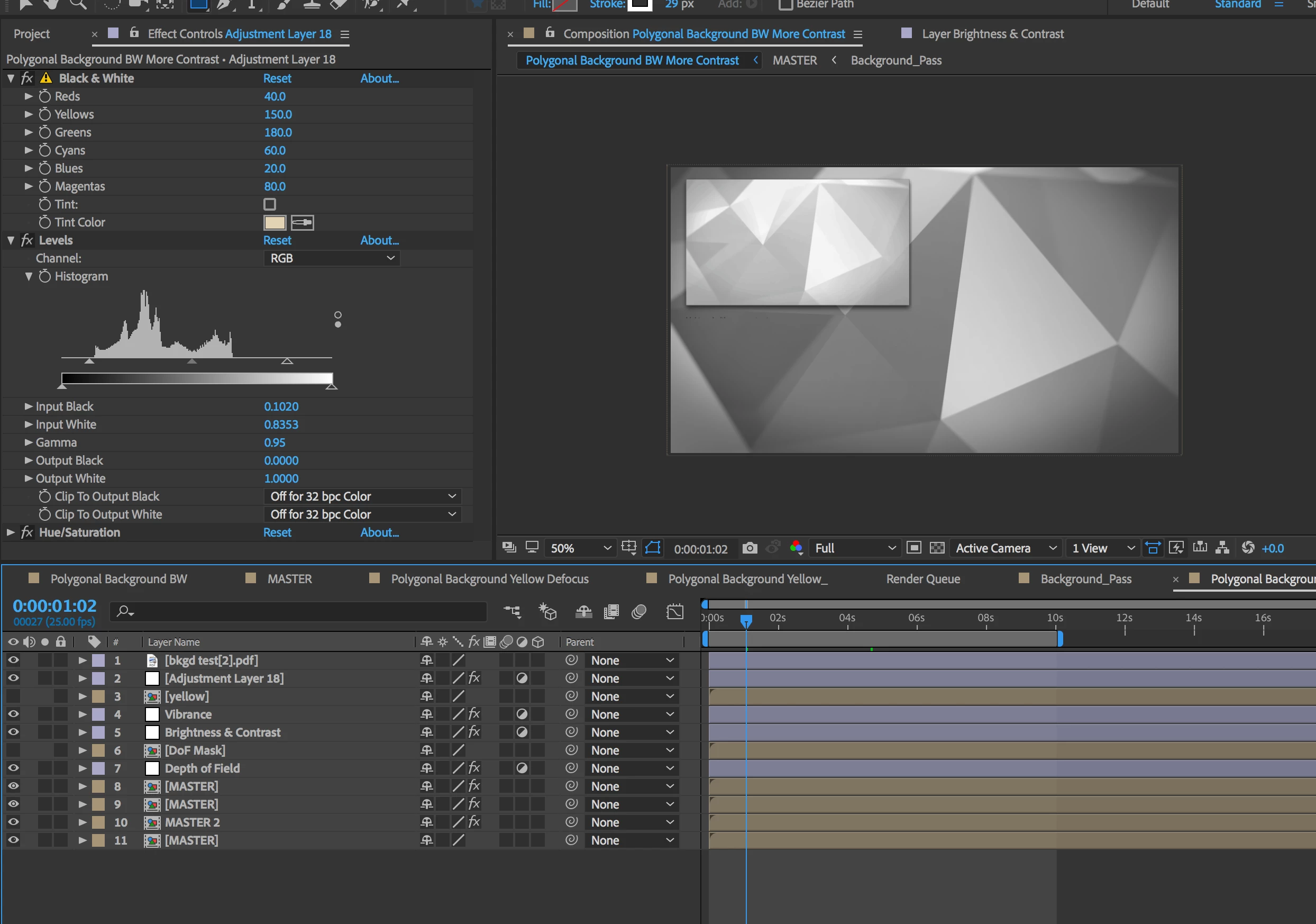Open the composition flowchart icon
1316x924 pixels.
pyautogui.click(x=1222, y=548)
